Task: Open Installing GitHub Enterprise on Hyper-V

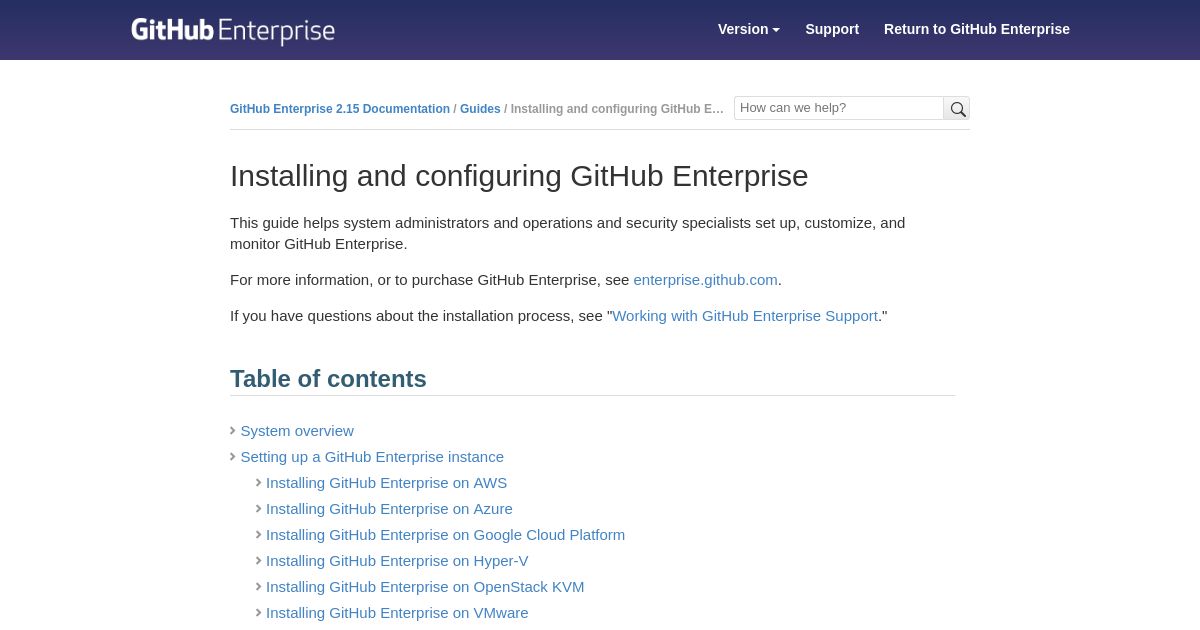Action: [x=397, y=561]
